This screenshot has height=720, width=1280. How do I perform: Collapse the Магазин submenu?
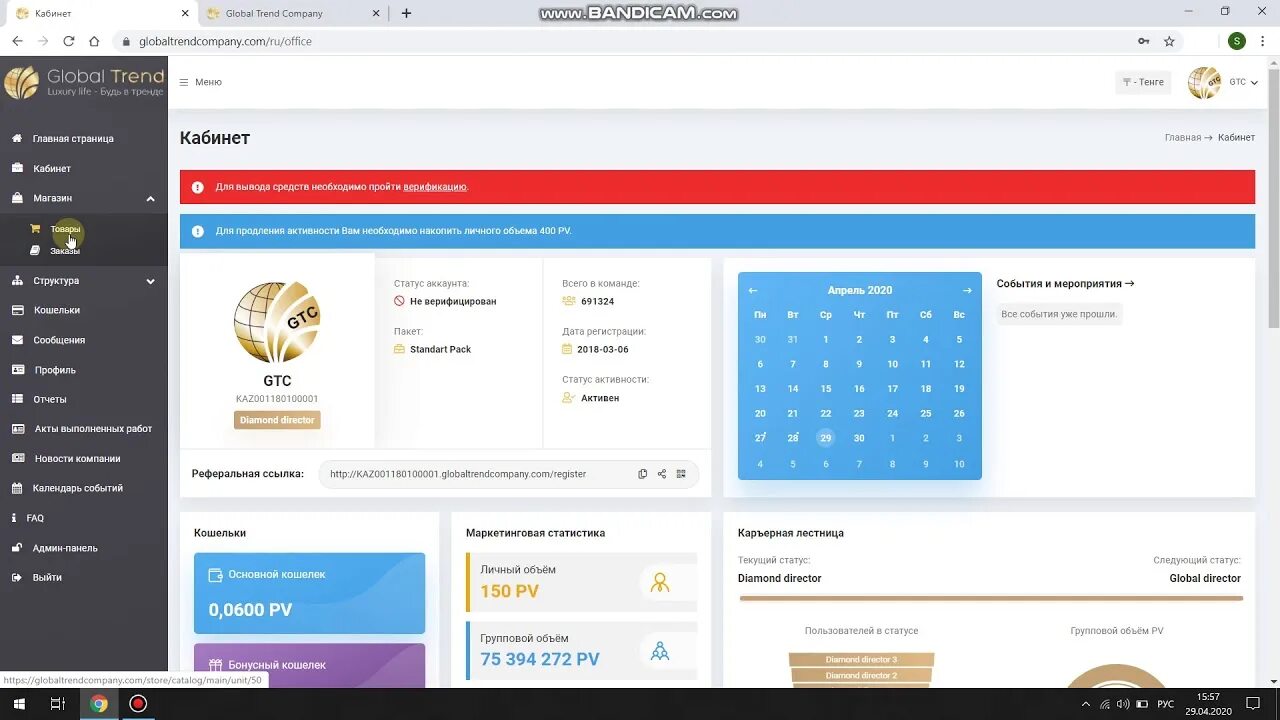point(150,199)
